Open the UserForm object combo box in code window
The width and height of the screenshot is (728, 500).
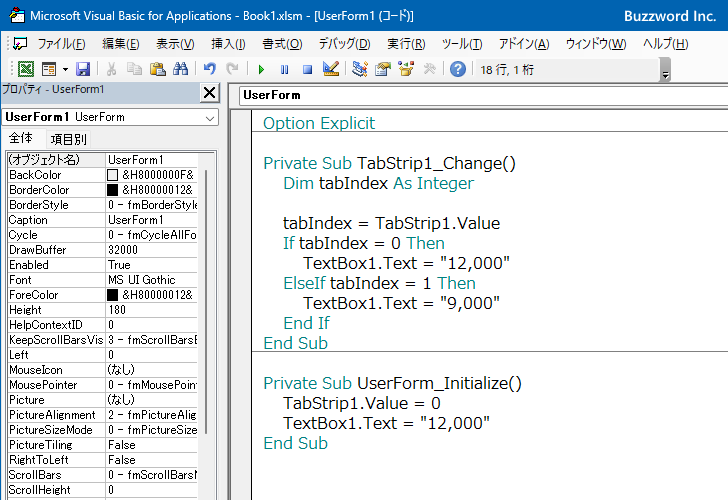tap(483, 96)
